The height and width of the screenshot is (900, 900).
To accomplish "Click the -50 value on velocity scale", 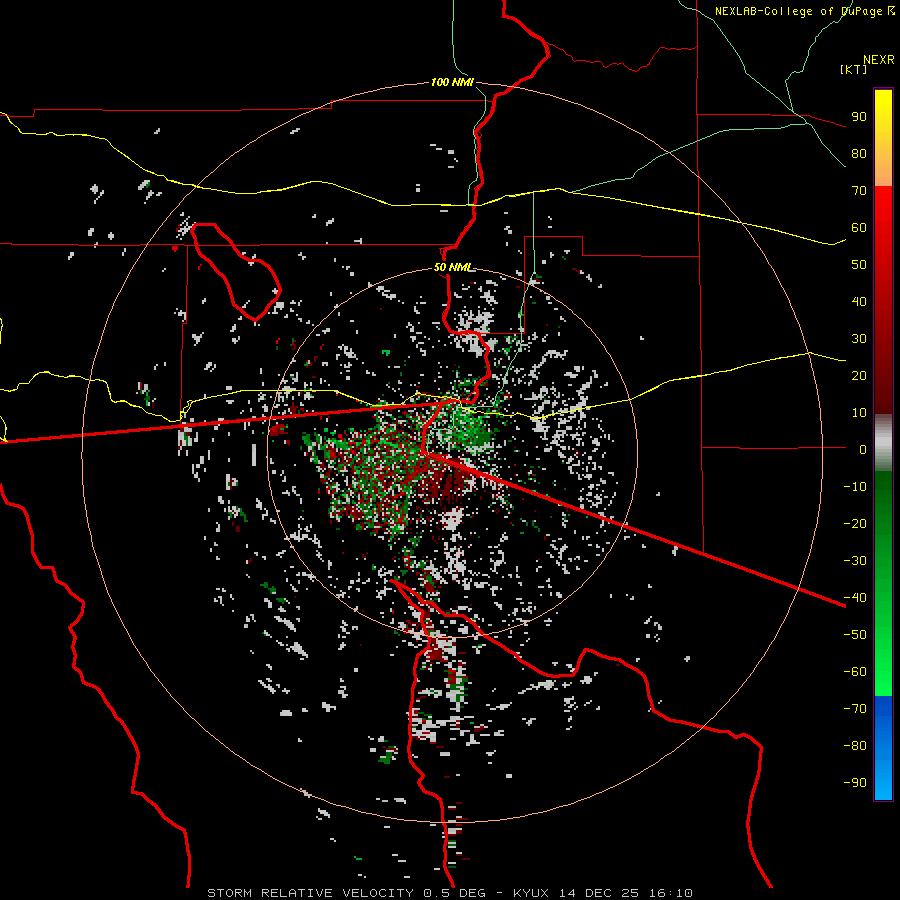I will point(855,634).
